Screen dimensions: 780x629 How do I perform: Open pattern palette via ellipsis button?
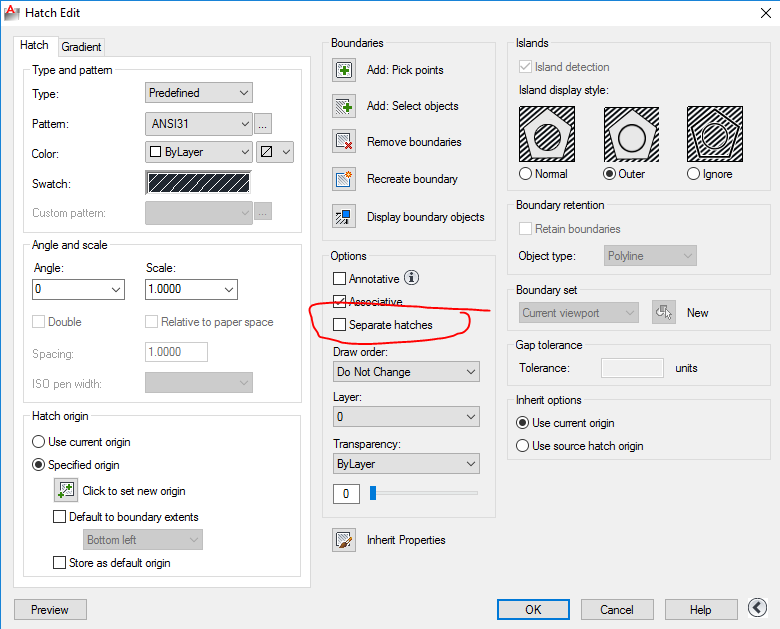click(263, 123)
